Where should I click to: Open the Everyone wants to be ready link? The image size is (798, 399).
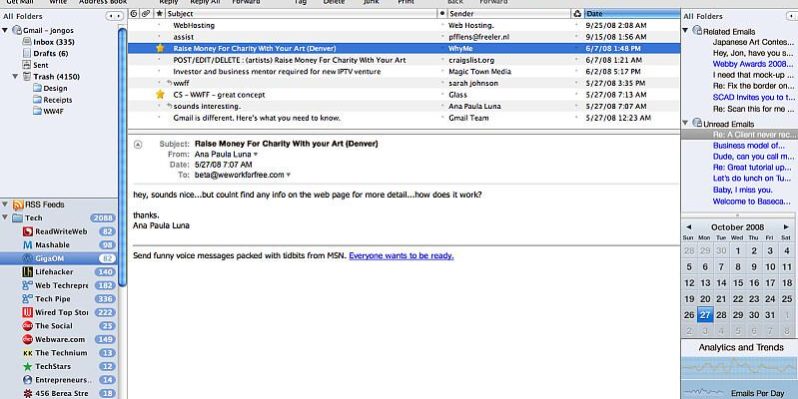pyautogui.click(x=401, y=255)
